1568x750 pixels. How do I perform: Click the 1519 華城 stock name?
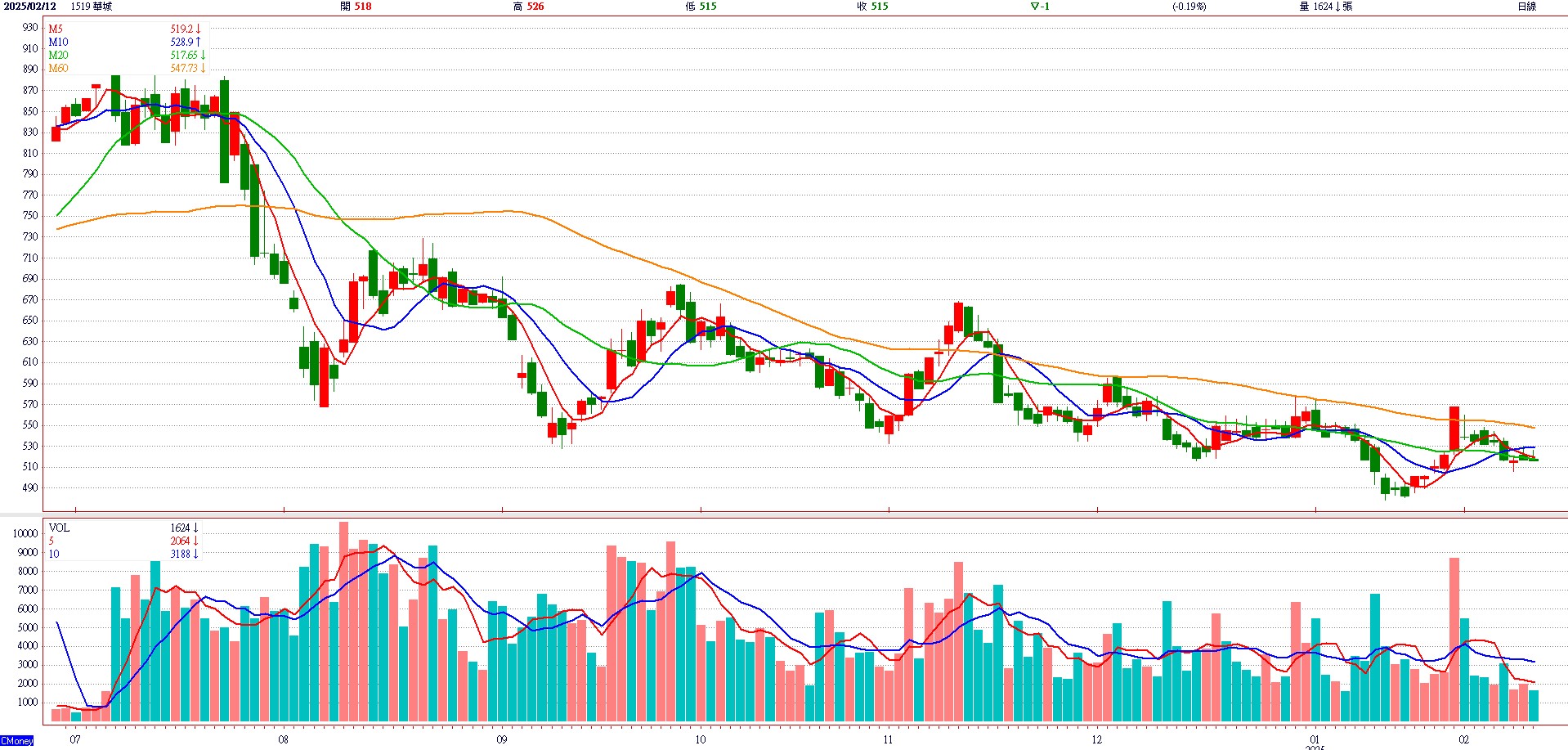click(92, 7)
